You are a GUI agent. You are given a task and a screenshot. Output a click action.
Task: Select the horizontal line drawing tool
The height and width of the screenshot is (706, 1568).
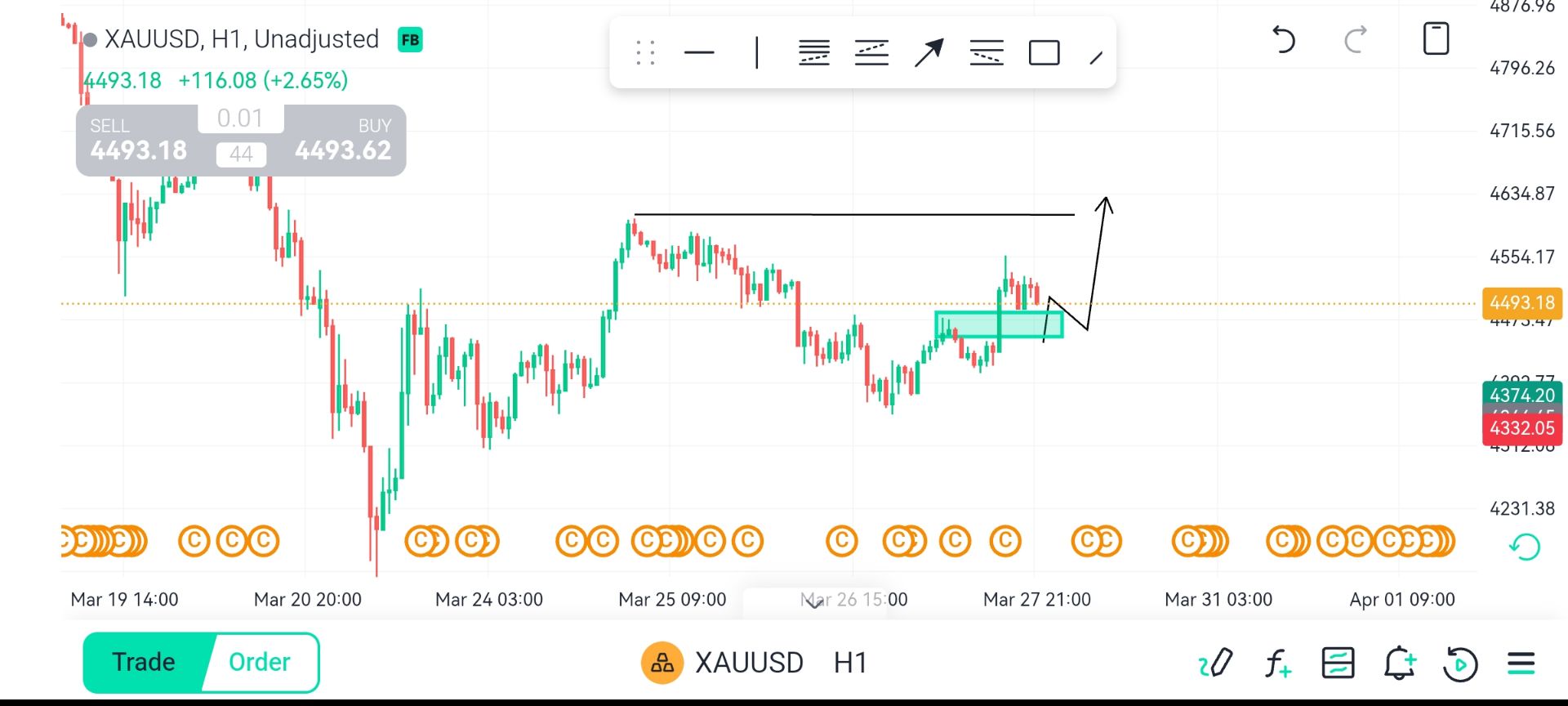pos(699,53)
